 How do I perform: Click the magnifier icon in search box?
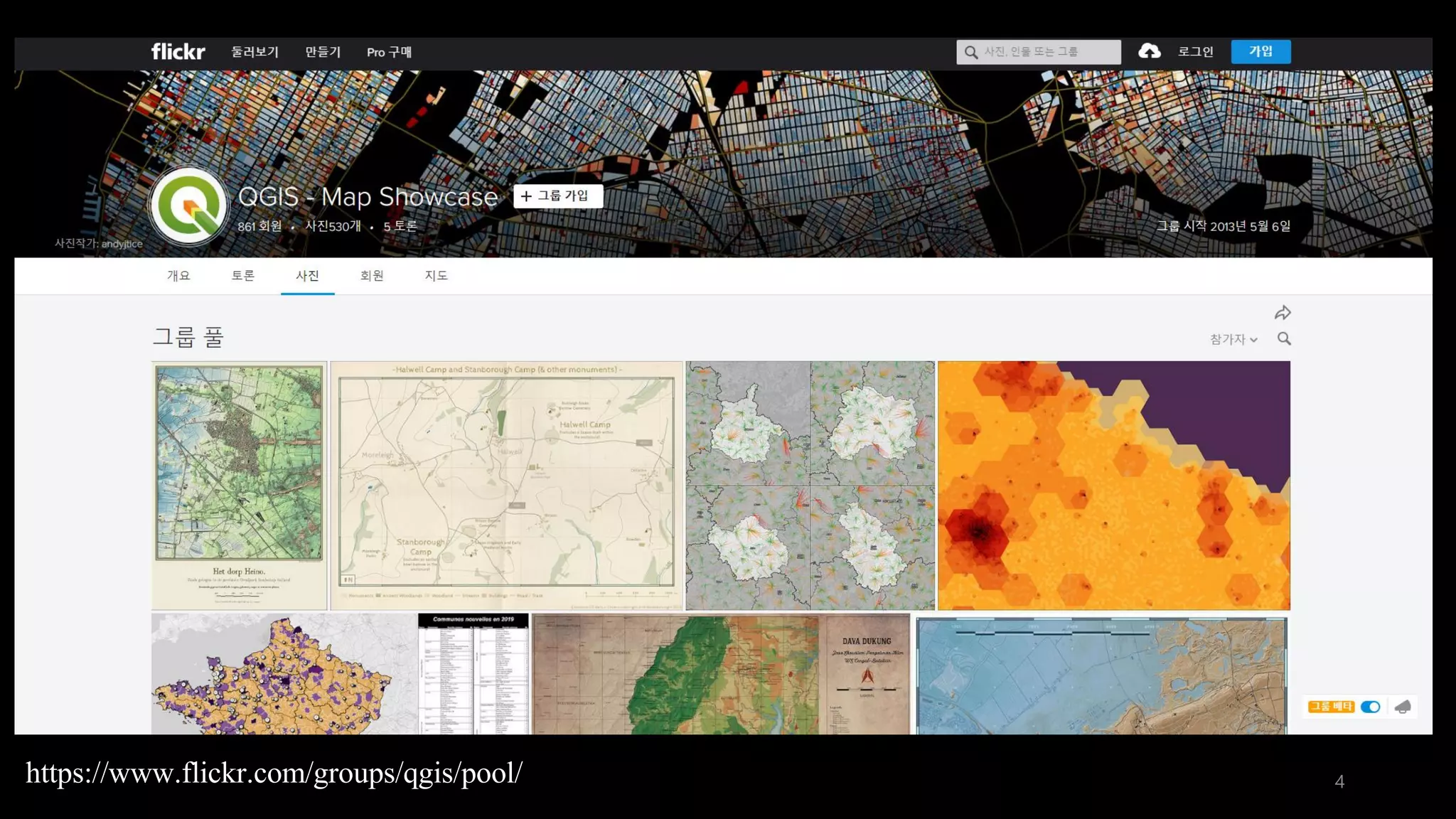pos(970,52)
